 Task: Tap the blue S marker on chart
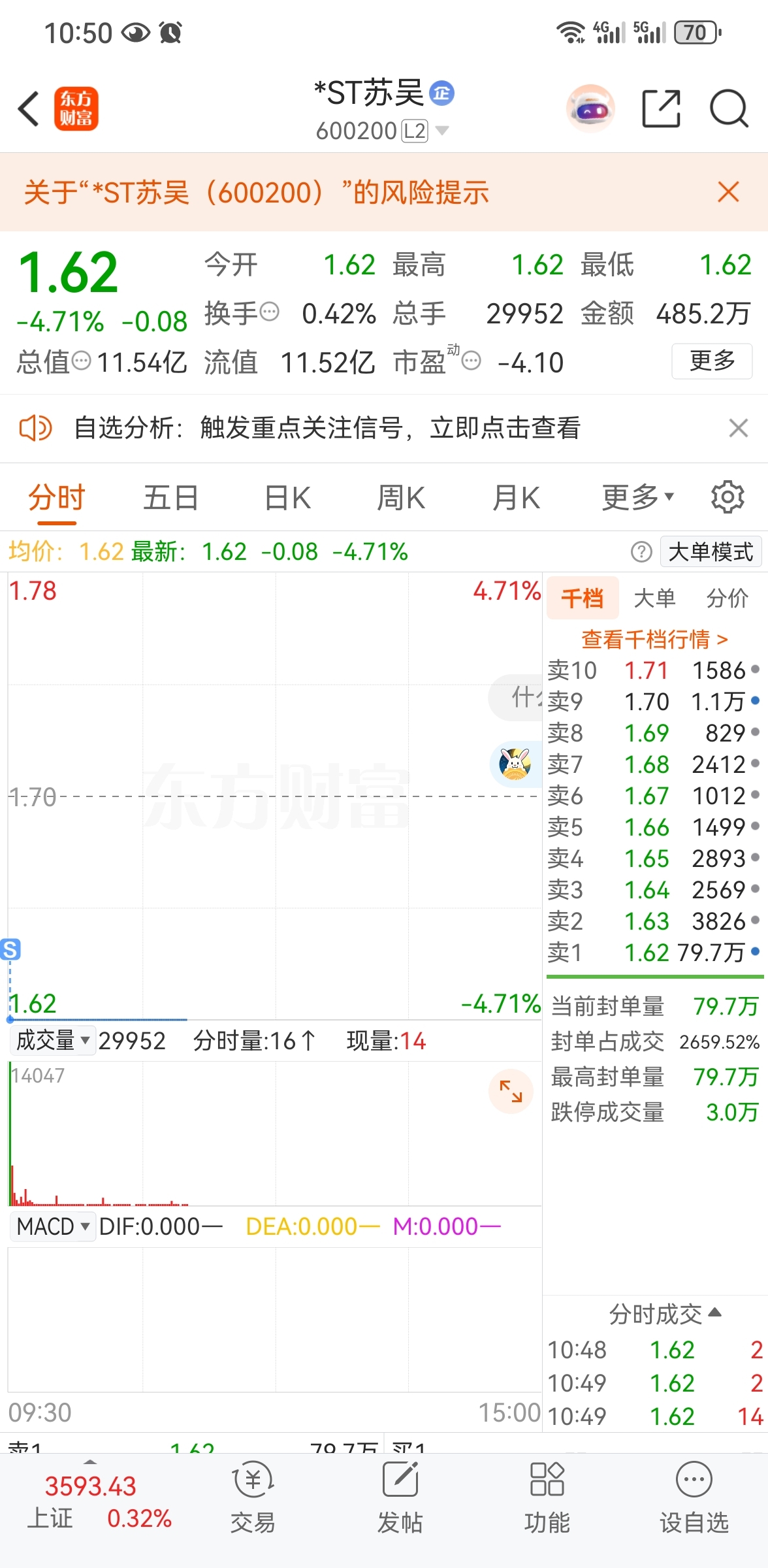pyautogui.click(x=10, y=949)
